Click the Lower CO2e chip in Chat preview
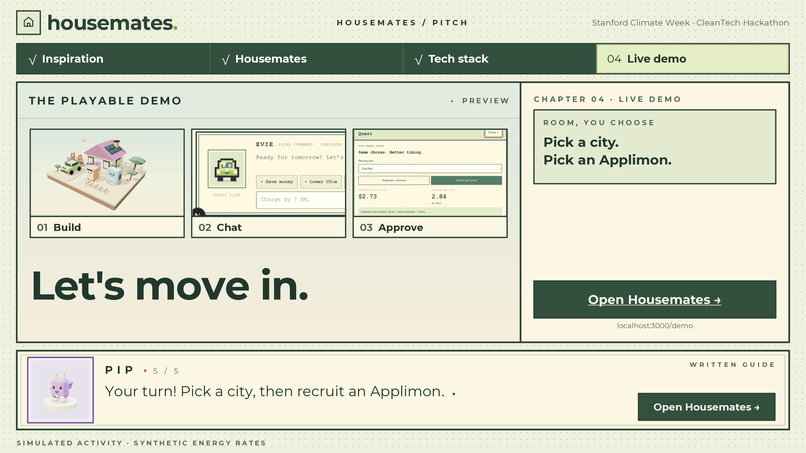The height and width of the screenshot is (453, 806). [x=321, y=182]
